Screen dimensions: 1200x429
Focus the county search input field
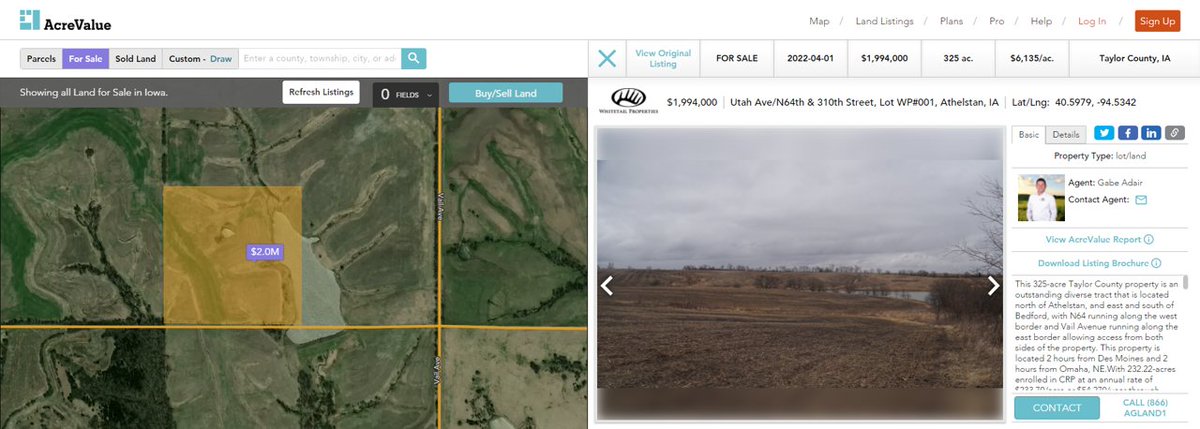tap(320, 59)
